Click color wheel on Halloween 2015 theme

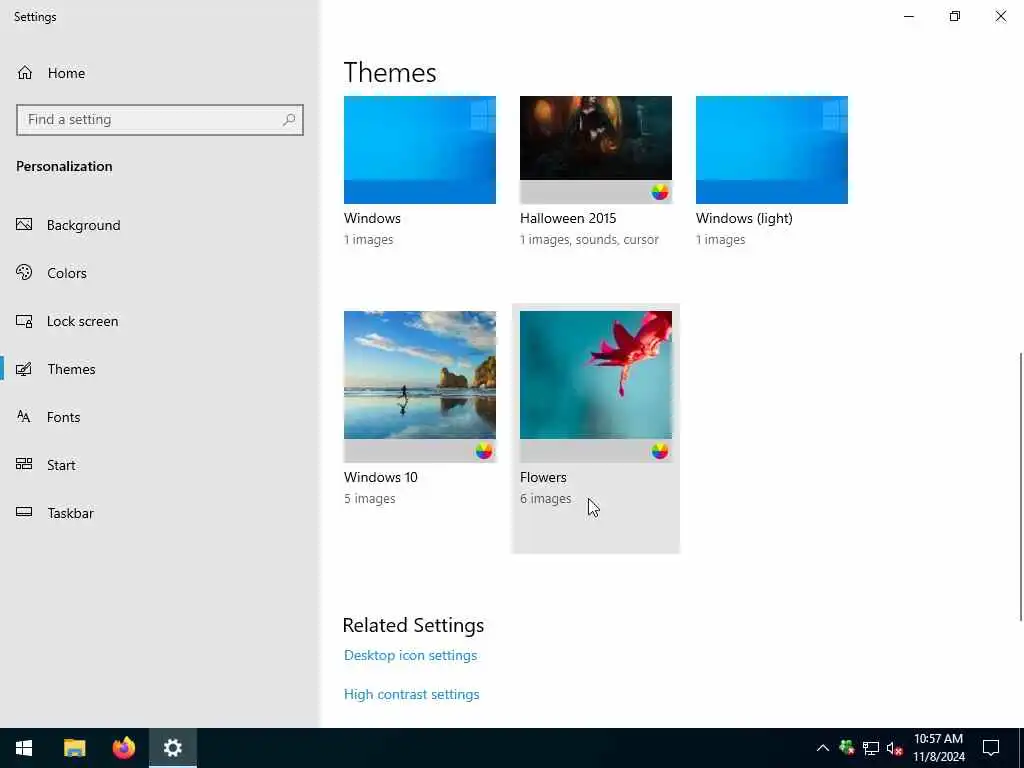click(660, 192)
